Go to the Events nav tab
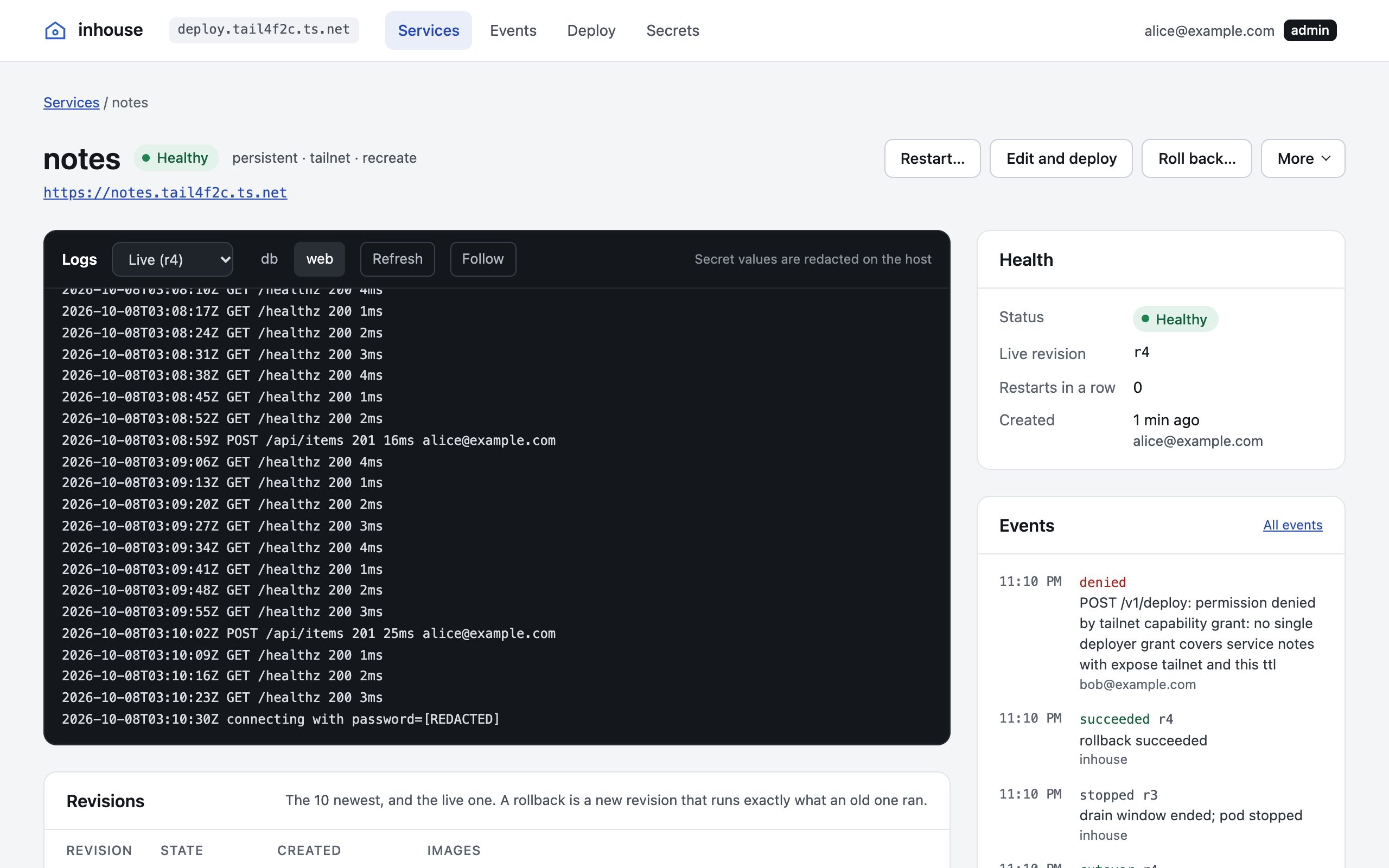This screenshot has height=868, width=1389. [513, 30]
